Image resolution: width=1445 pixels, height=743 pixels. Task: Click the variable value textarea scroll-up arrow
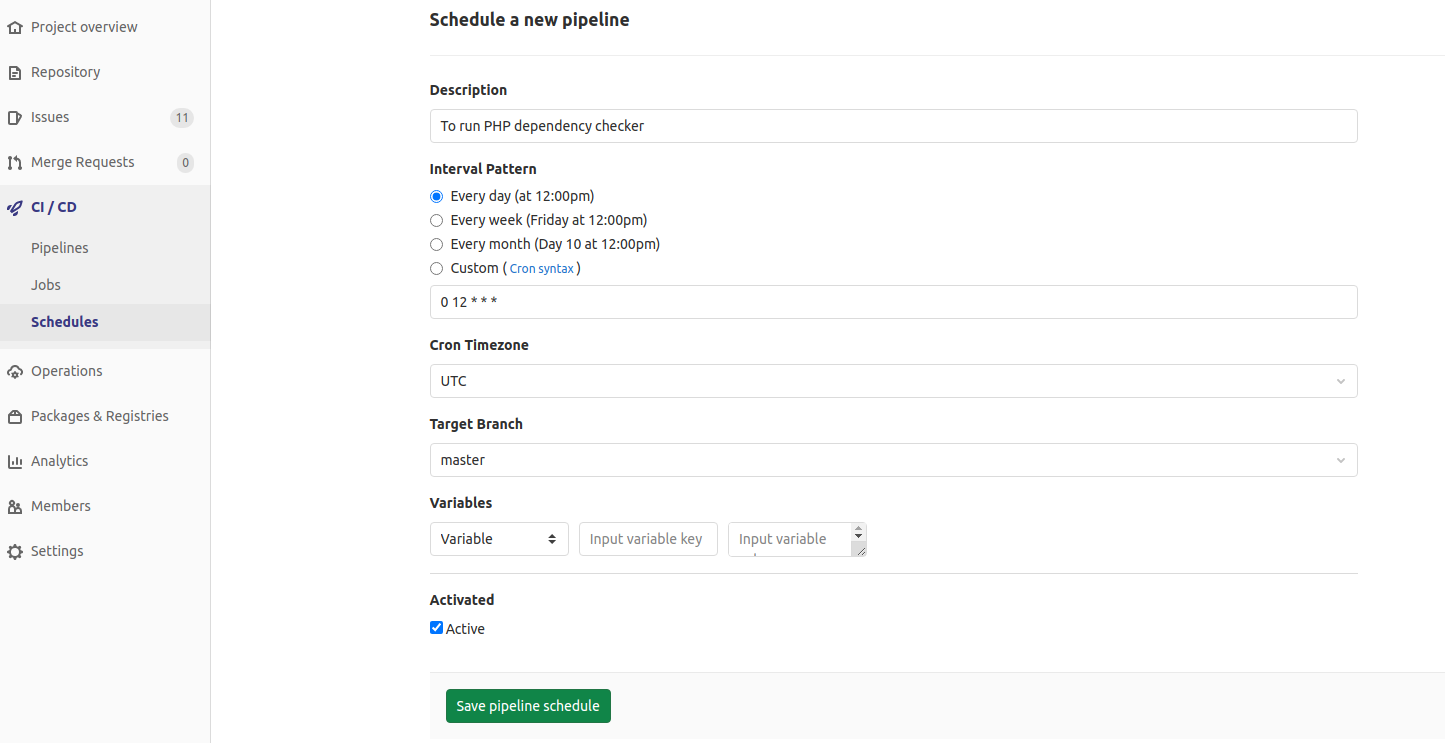(858, 528)
